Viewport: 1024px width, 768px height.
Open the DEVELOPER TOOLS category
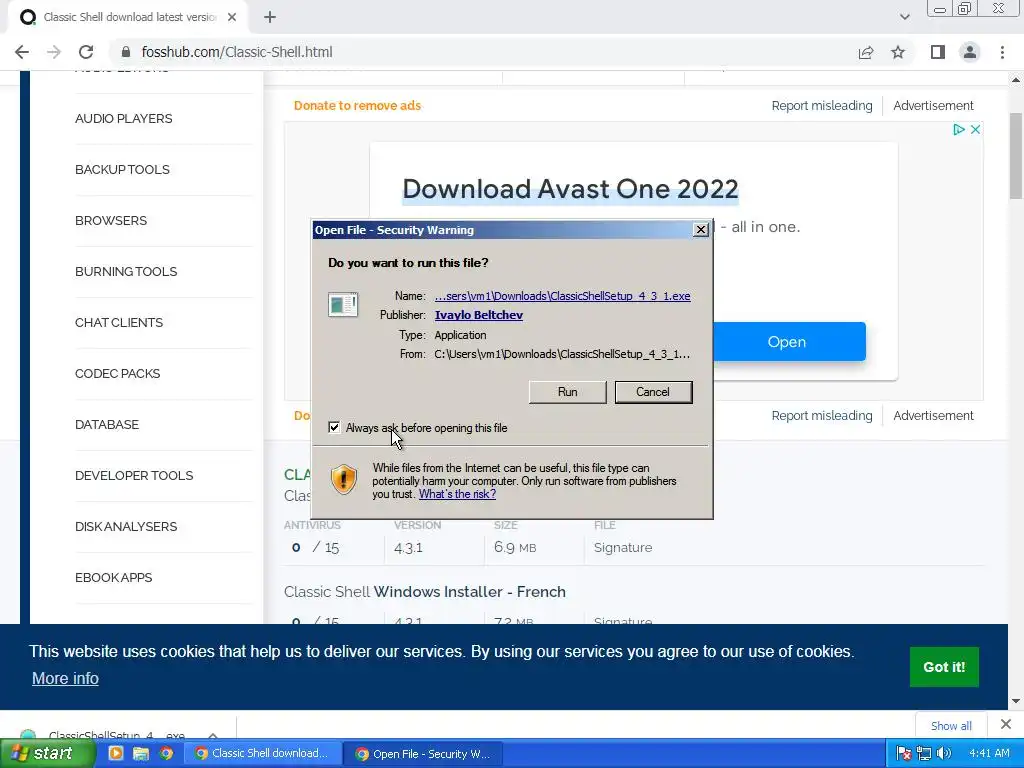pos(134,475)
